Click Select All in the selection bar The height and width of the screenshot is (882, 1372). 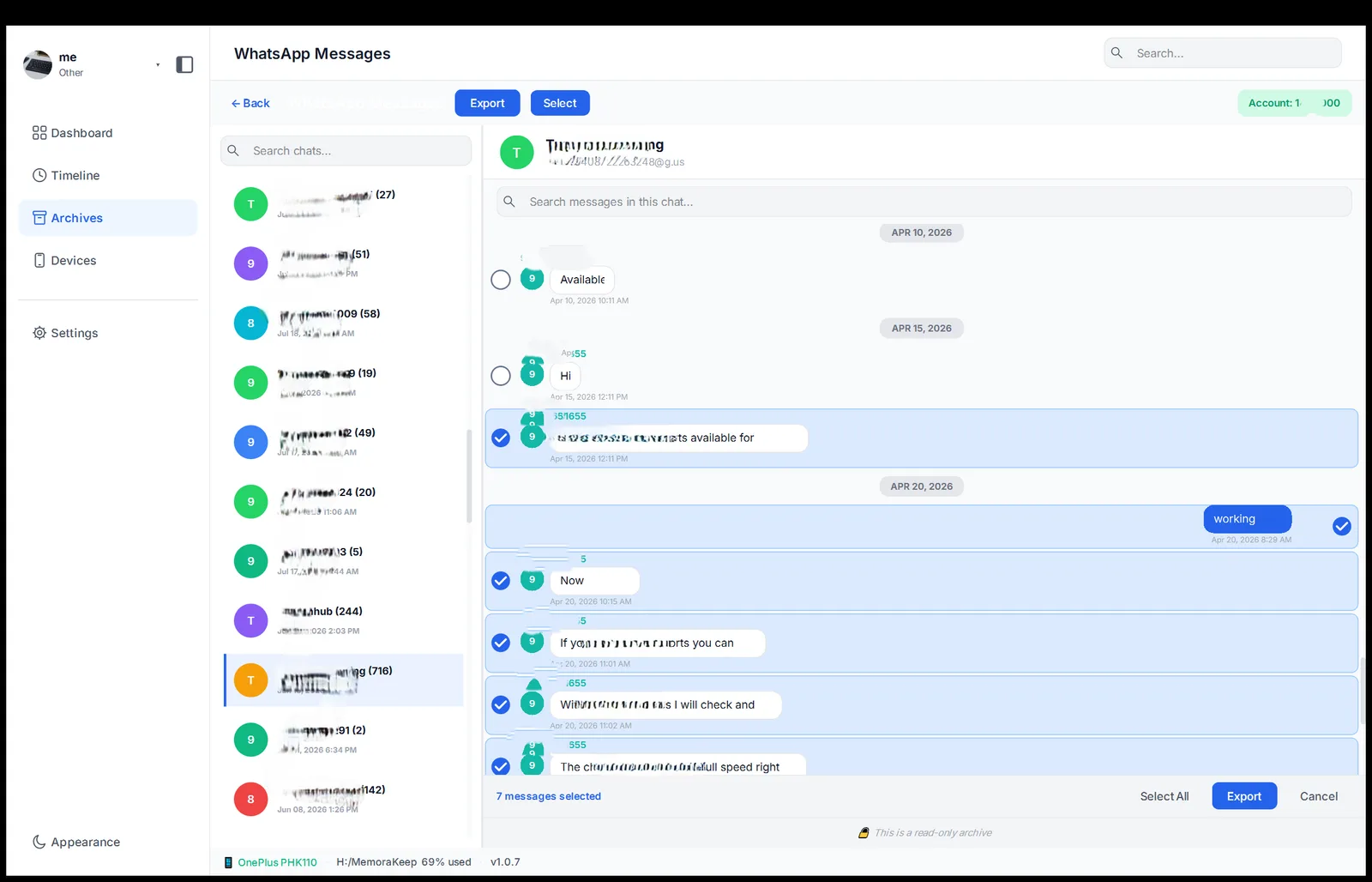[x=1164, y=796]
